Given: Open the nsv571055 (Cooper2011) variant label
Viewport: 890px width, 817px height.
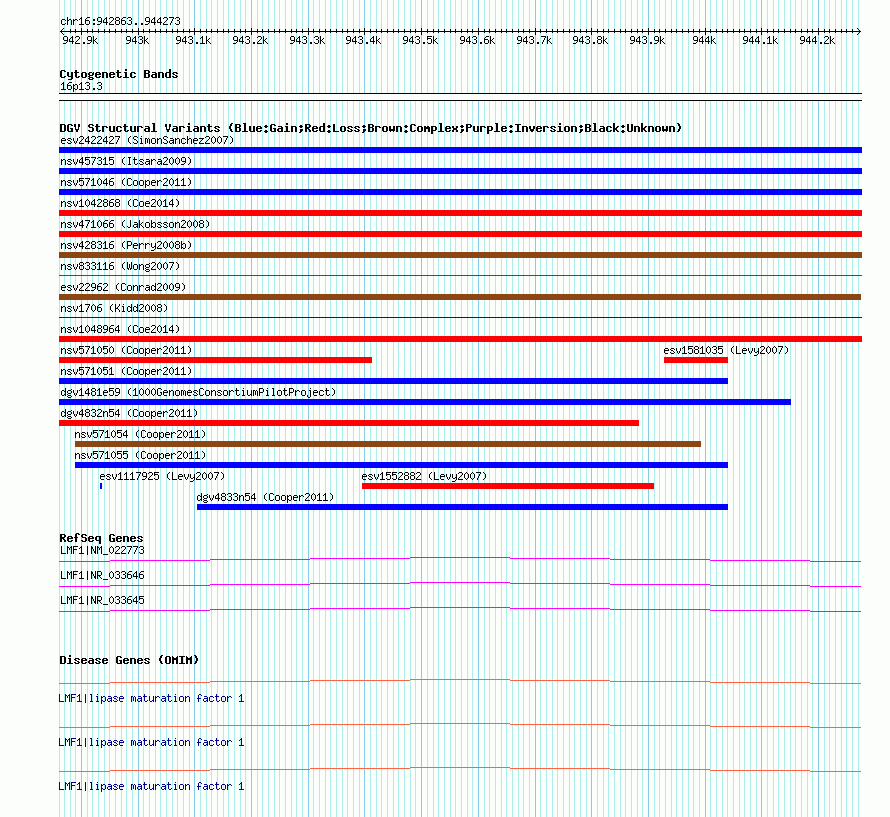Looking at the screenshot, I should tap(140, 455).
